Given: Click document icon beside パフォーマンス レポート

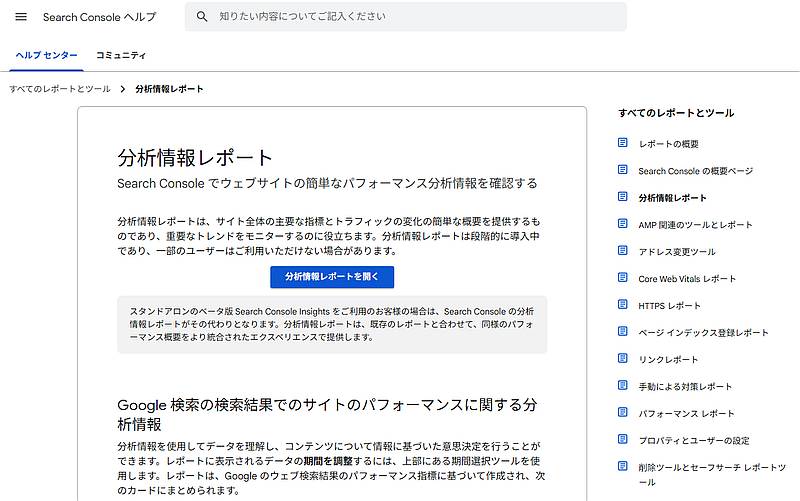Looking at the screenshot, I should click(622, 413).
